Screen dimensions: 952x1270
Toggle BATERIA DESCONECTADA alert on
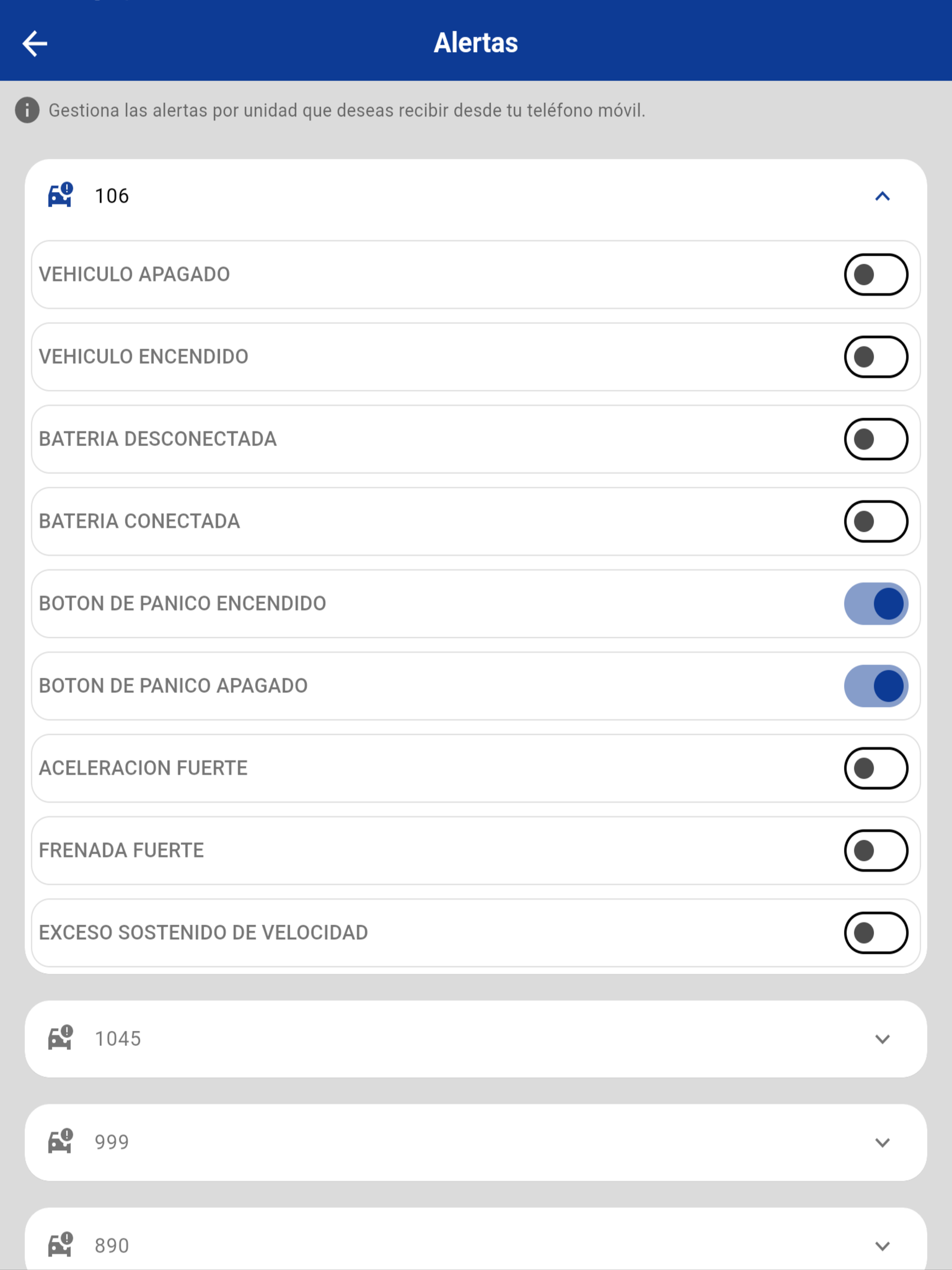(876, 439)
